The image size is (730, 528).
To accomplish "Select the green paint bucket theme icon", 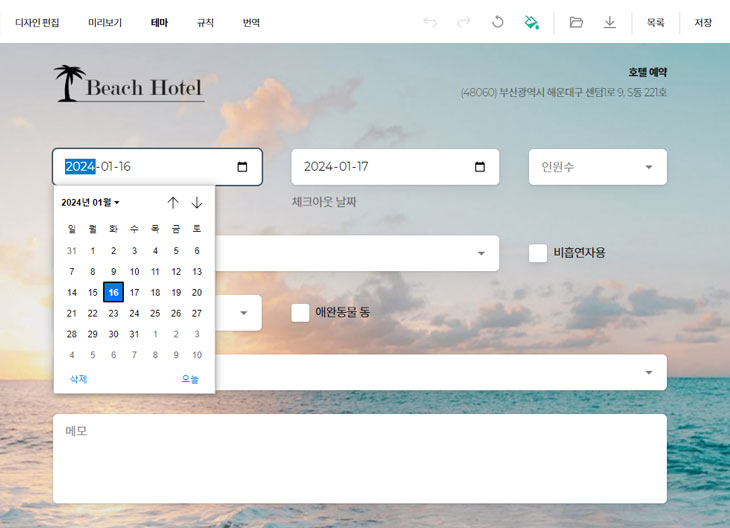I will 531,22.
